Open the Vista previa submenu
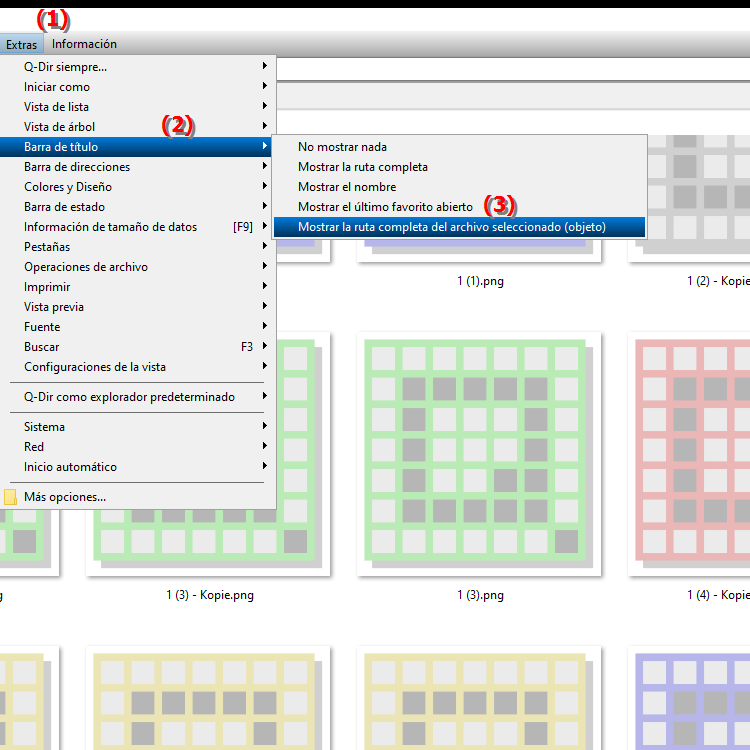Image resolution: width=750 pixels, height=750 pixels. tap(138, 307)
